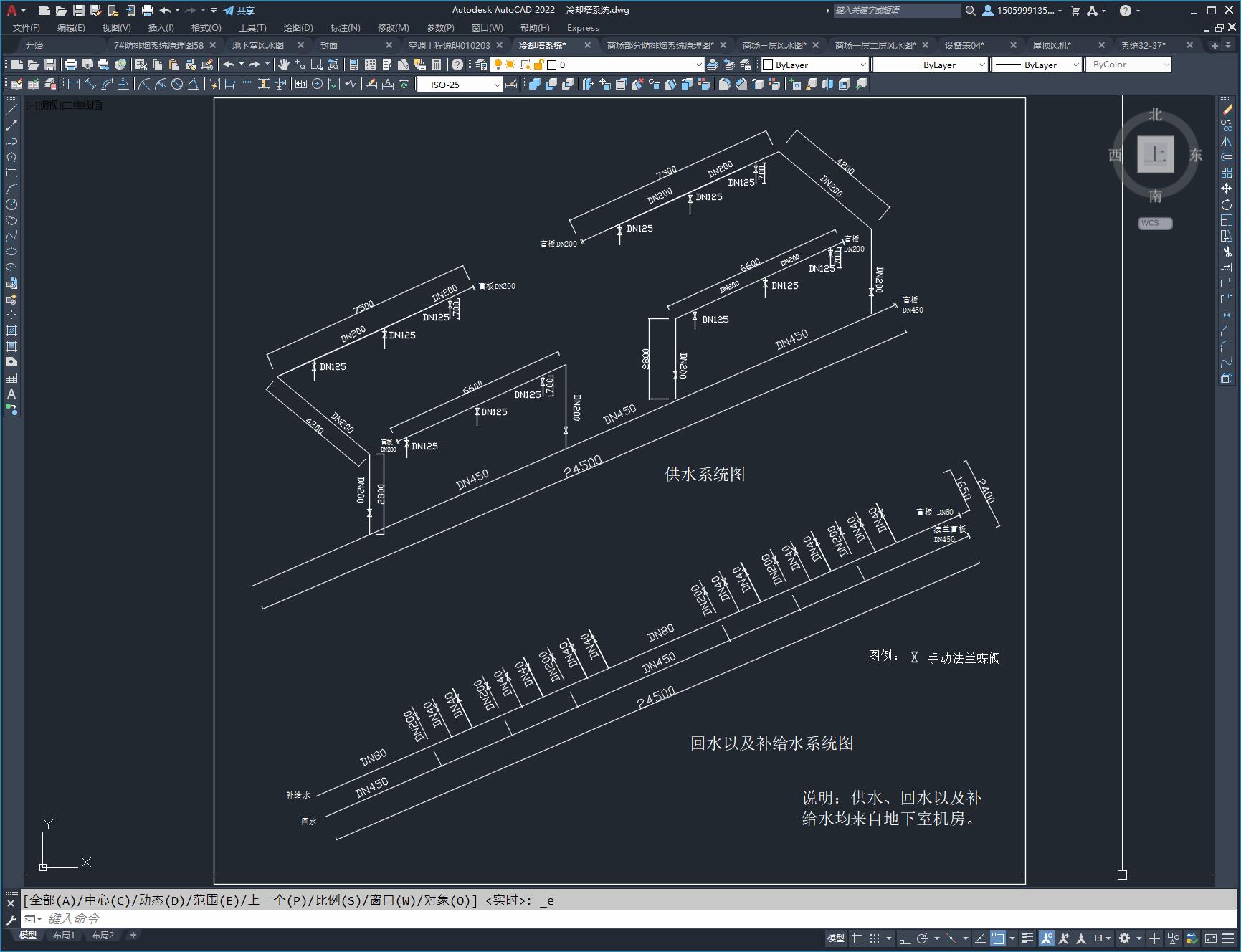Image resolution: width=1241 pixels, height=952 pixels.
Task: Choose the Multiline Text tool
Action: (11, 394)
